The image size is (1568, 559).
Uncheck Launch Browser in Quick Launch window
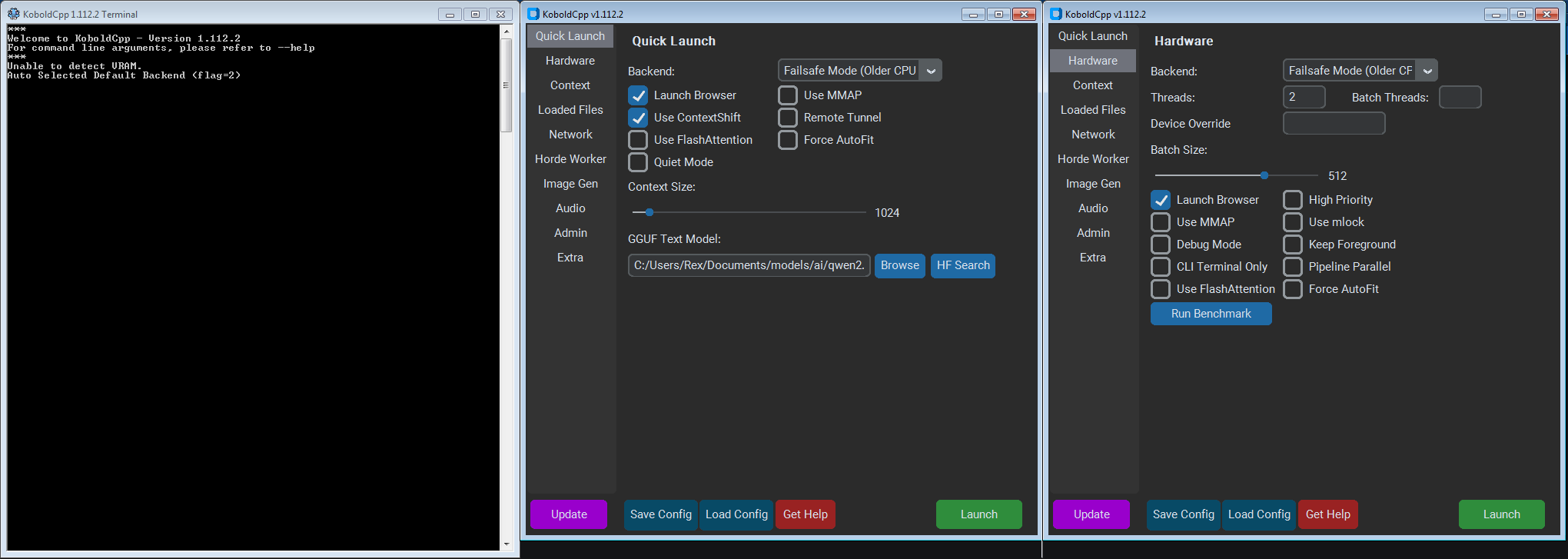tap(638, 95)
